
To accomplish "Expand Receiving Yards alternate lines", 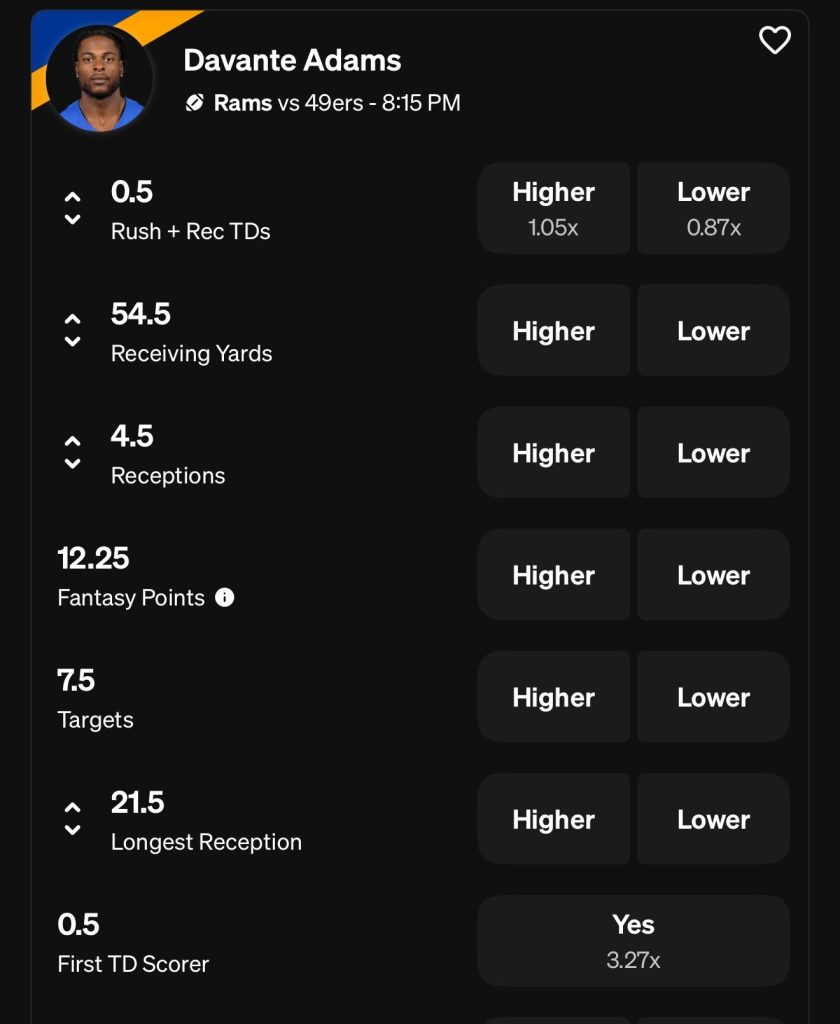I will 72,331.
